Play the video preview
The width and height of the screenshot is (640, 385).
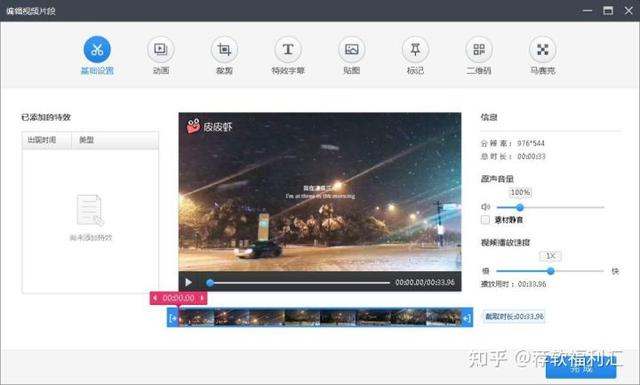pos(188,282)
